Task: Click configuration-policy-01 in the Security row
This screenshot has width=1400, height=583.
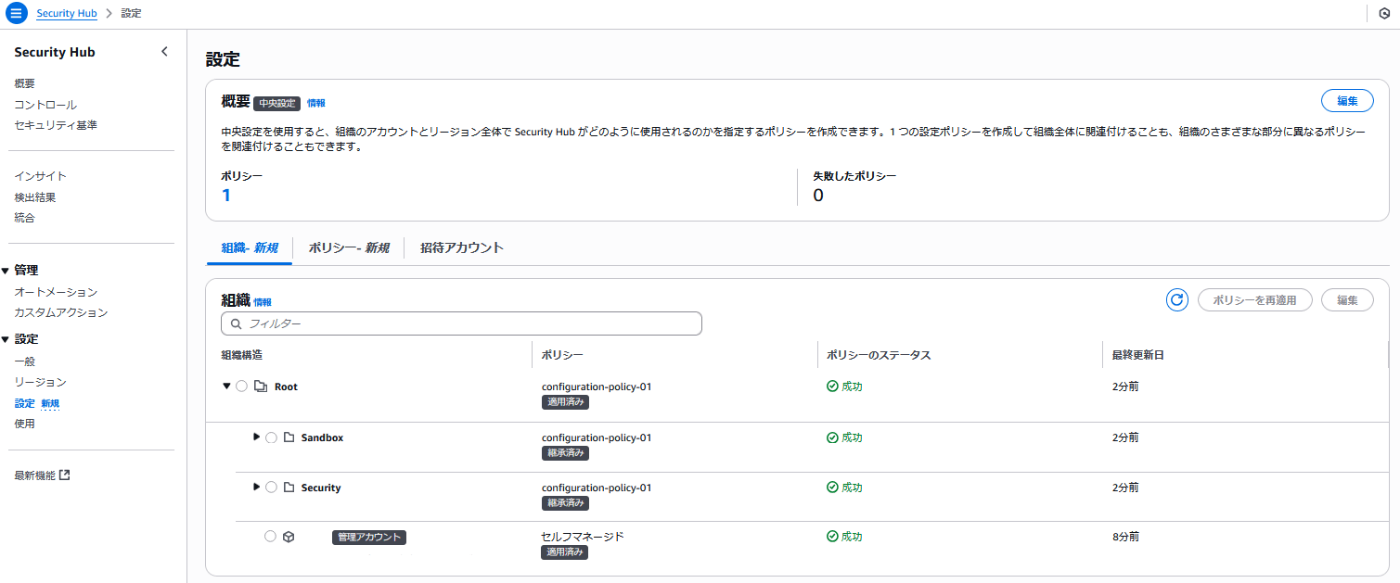Action: click(597, 488)
